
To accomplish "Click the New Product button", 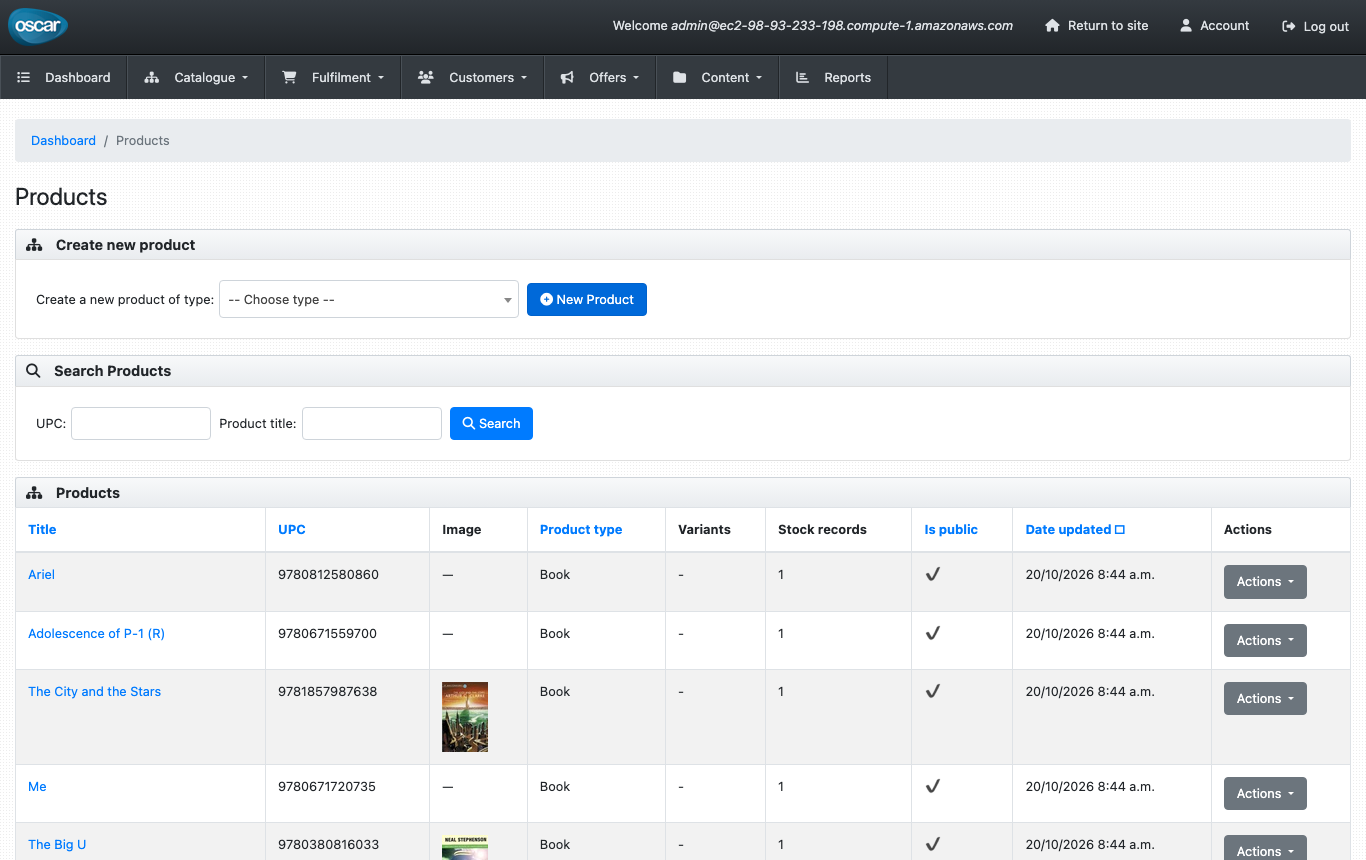I will [587, 299].
